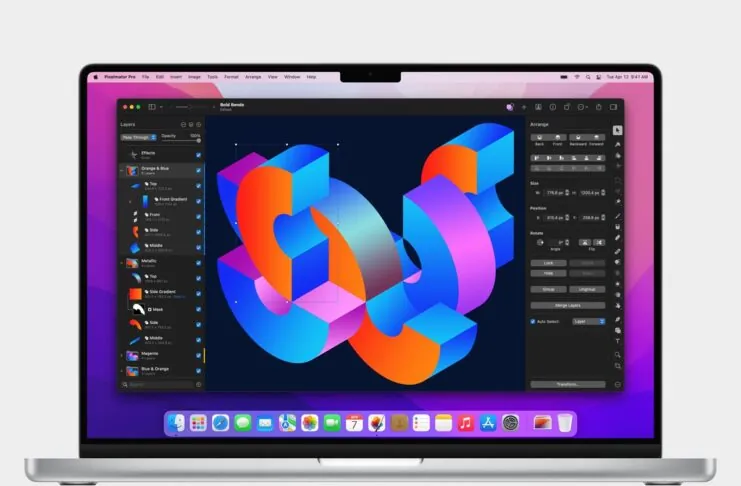Screen dimensions: 741x486
Task: Toggle visibility of Mask layer
Action: point(198,309)
